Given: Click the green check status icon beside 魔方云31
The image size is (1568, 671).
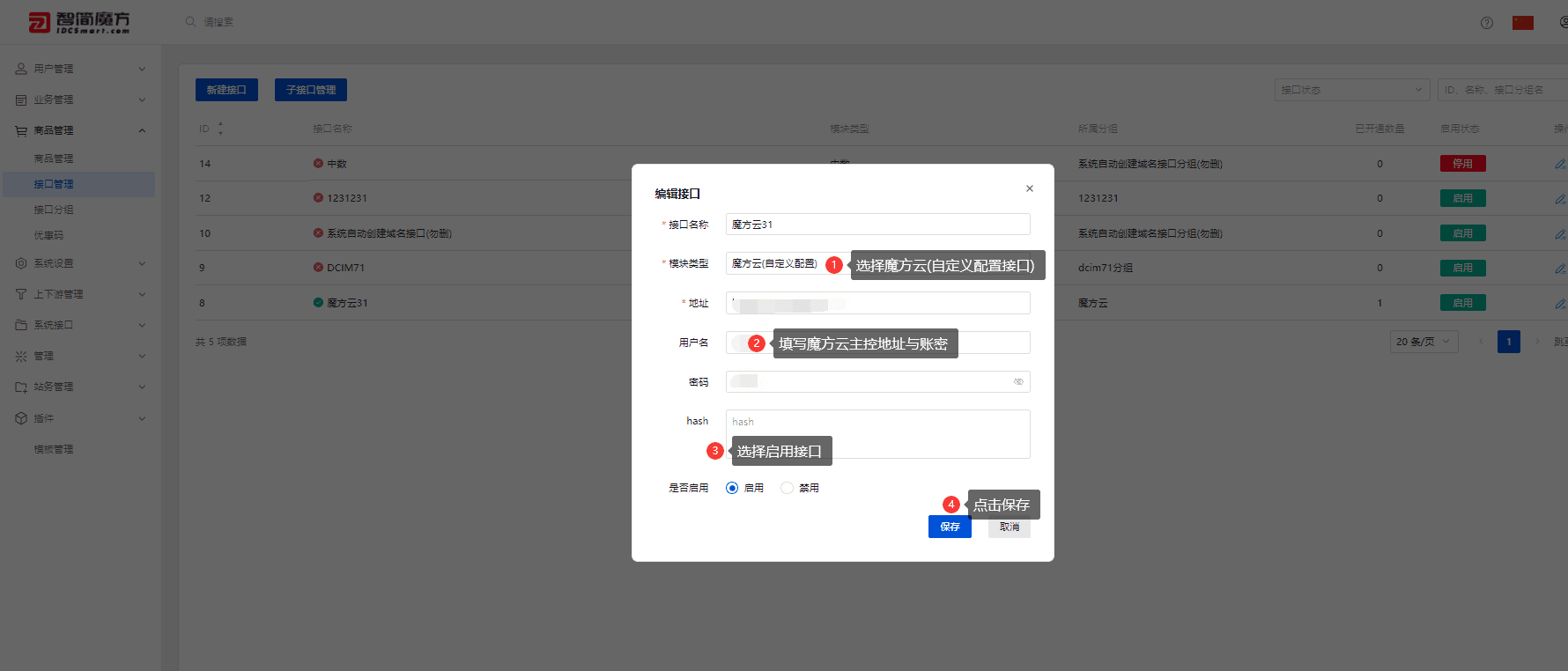Looking at the screenshot, I should 318,302.
